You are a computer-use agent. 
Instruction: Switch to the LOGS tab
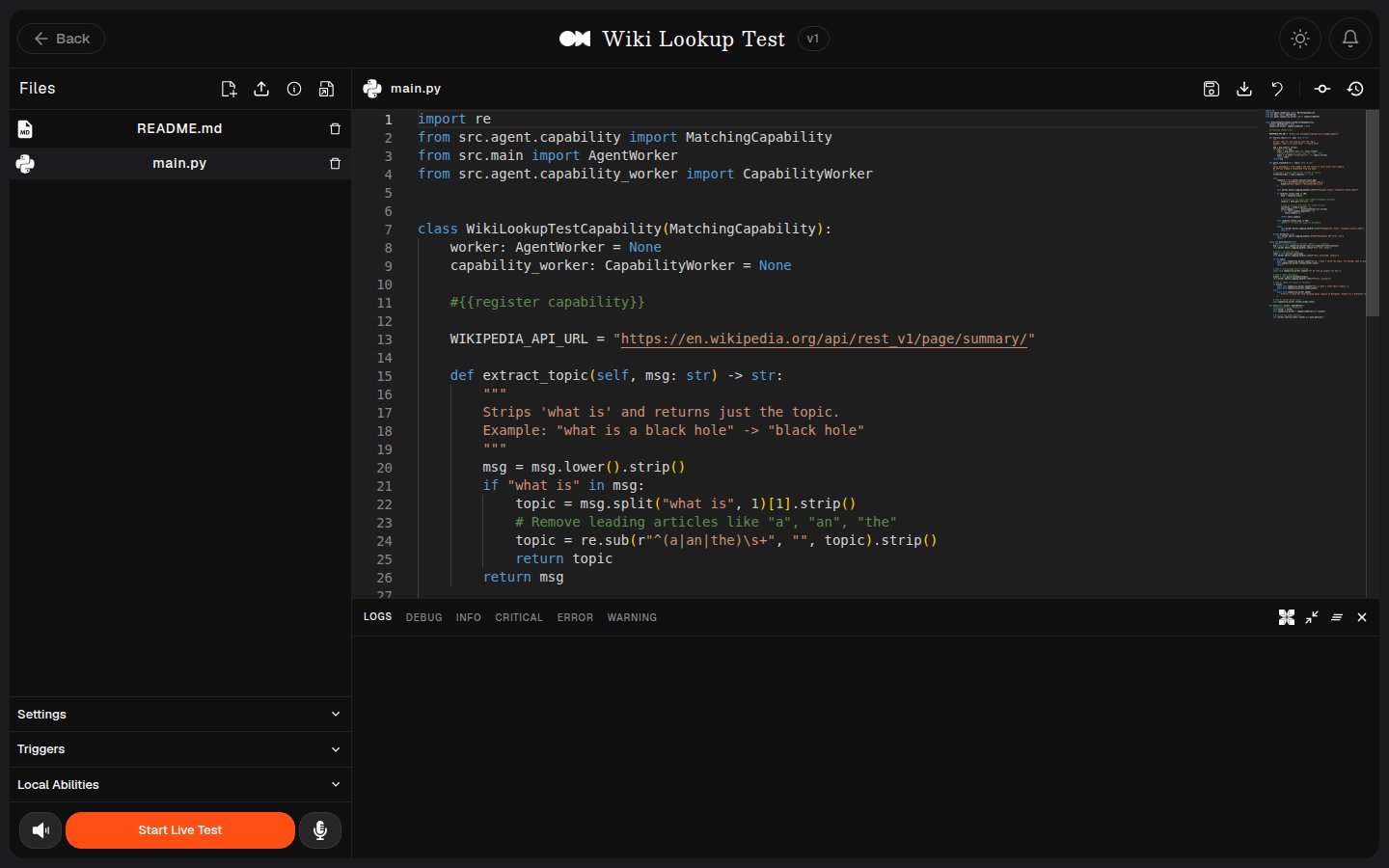(377, 616)
